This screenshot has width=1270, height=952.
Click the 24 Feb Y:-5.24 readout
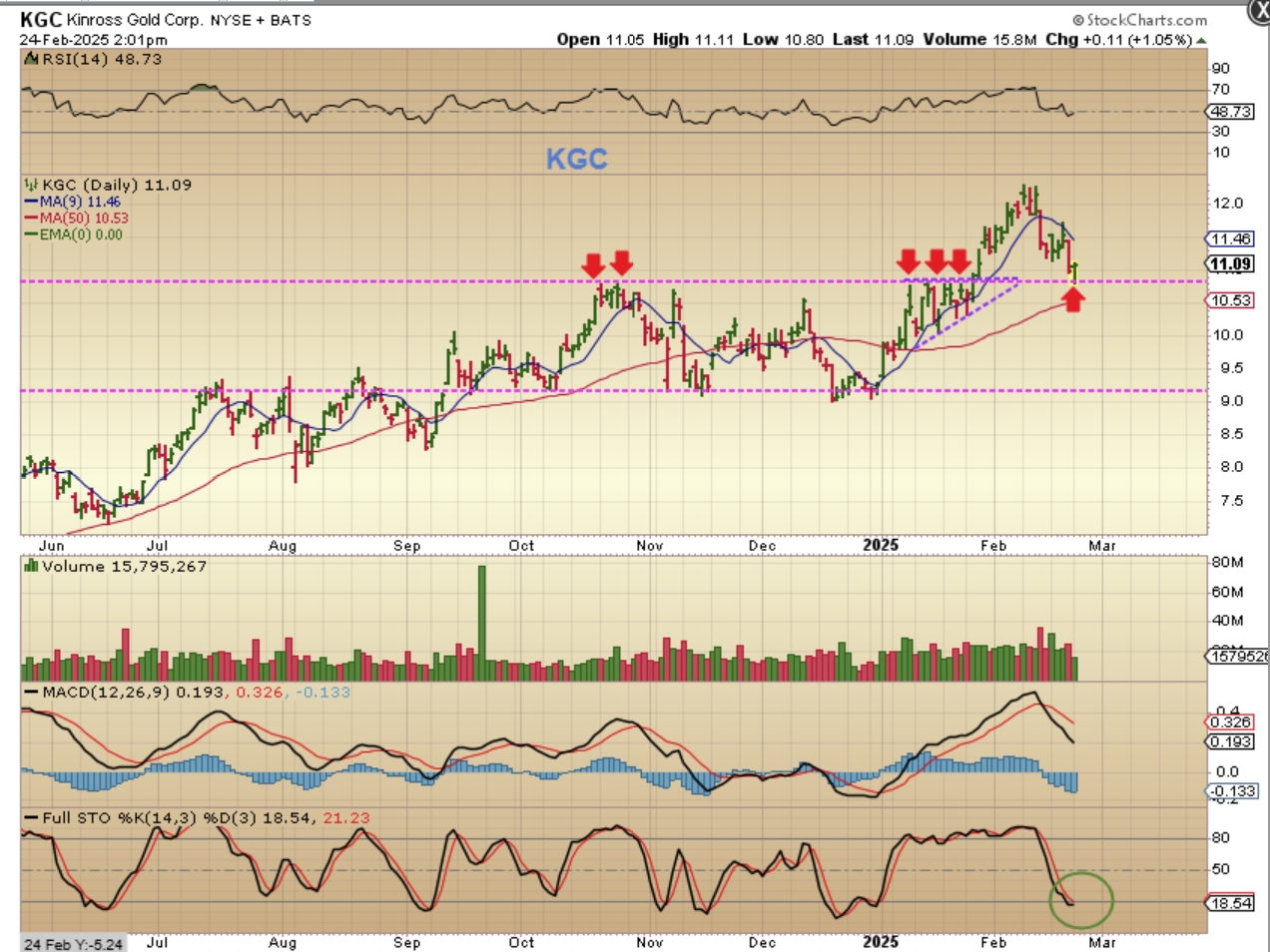[73, 944]
